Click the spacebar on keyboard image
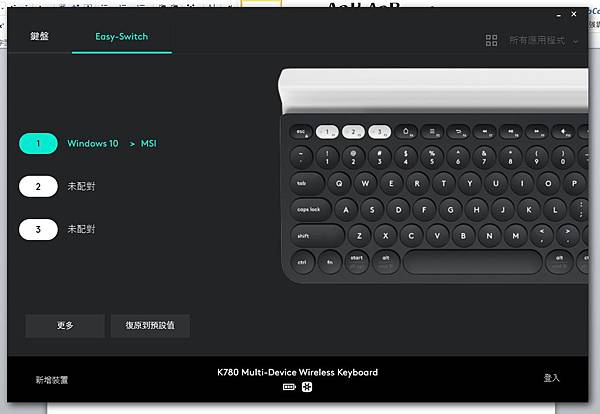 click(x=473, y=262)
